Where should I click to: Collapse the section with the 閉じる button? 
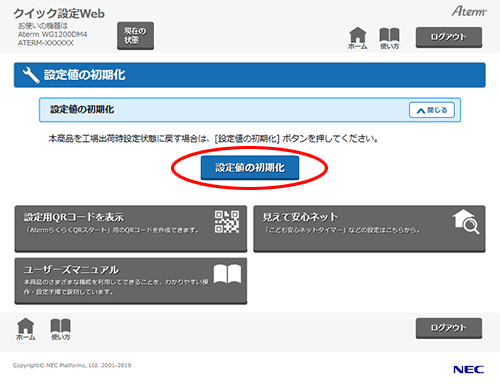coord(432,110)
